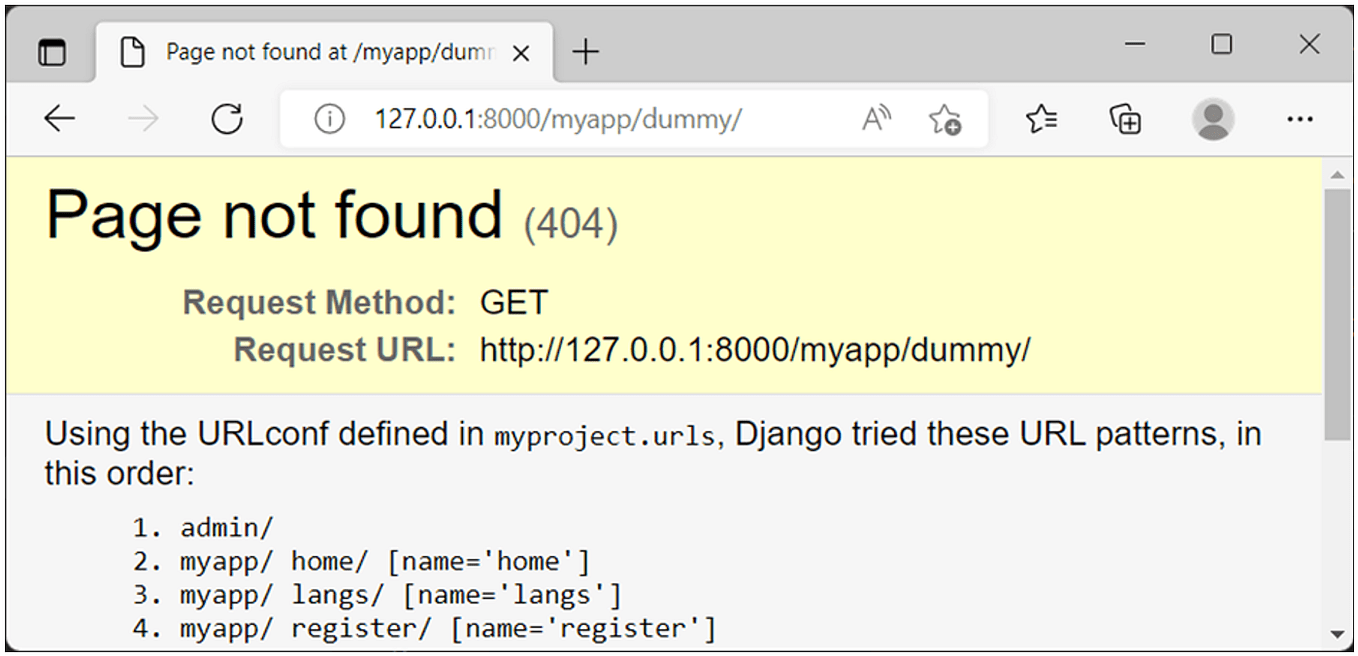Image resolution: width=1358 pixels, height=656 pixels.
Task: Click the browser profile avatar icon
Action: pyautogui.click(x=1212, y=118)
